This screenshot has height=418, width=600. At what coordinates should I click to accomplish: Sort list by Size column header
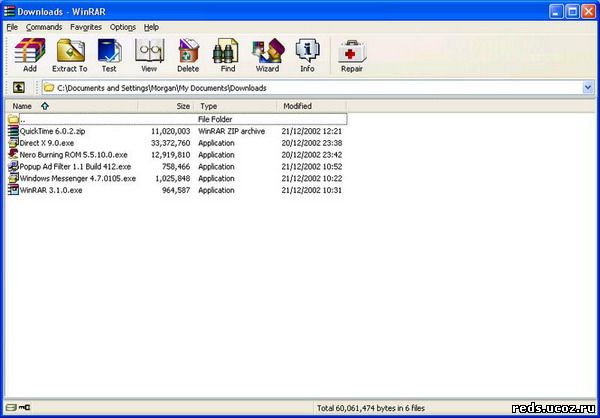(166, 106)
